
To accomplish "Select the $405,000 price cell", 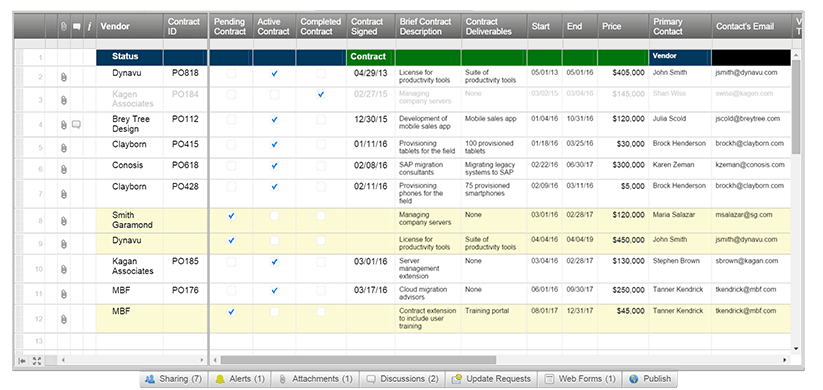I will tap(623, 77).
